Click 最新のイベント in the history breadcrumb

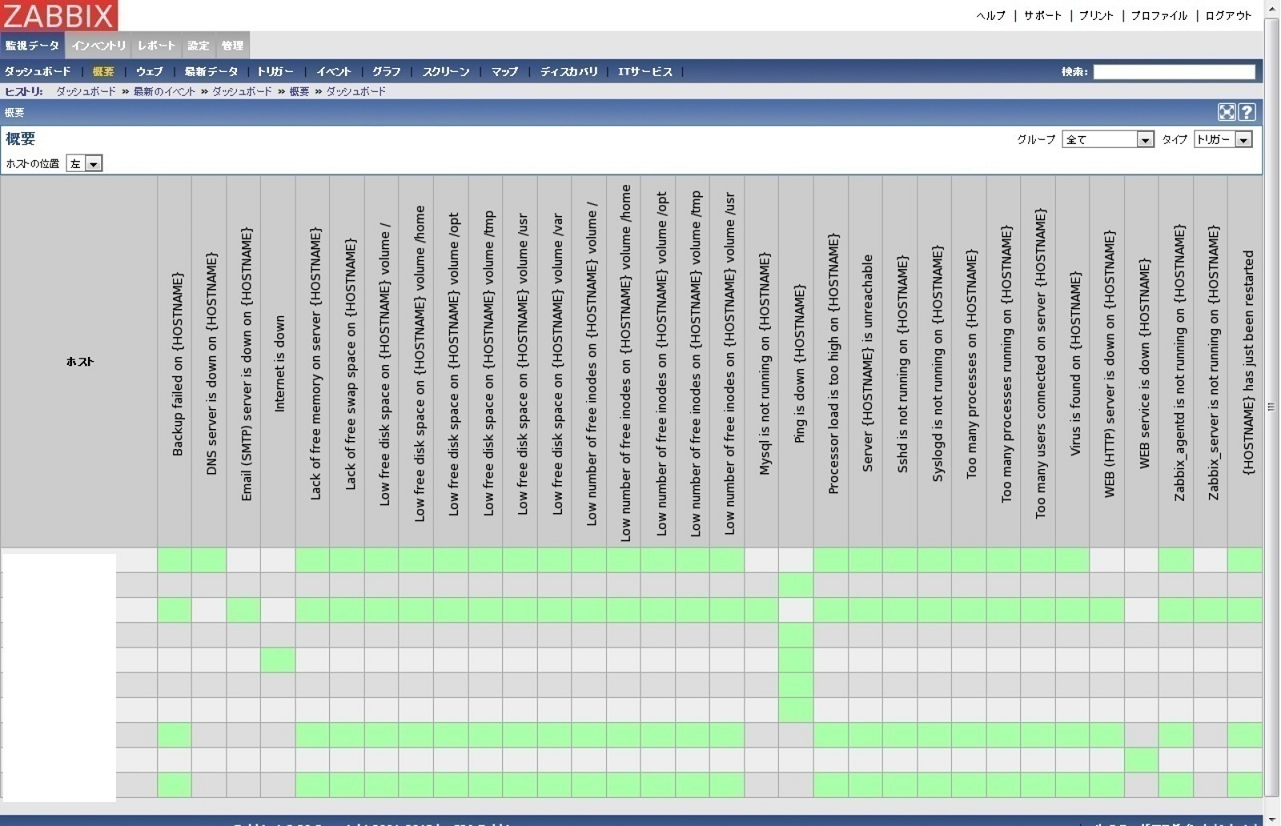tap(165, 91)
